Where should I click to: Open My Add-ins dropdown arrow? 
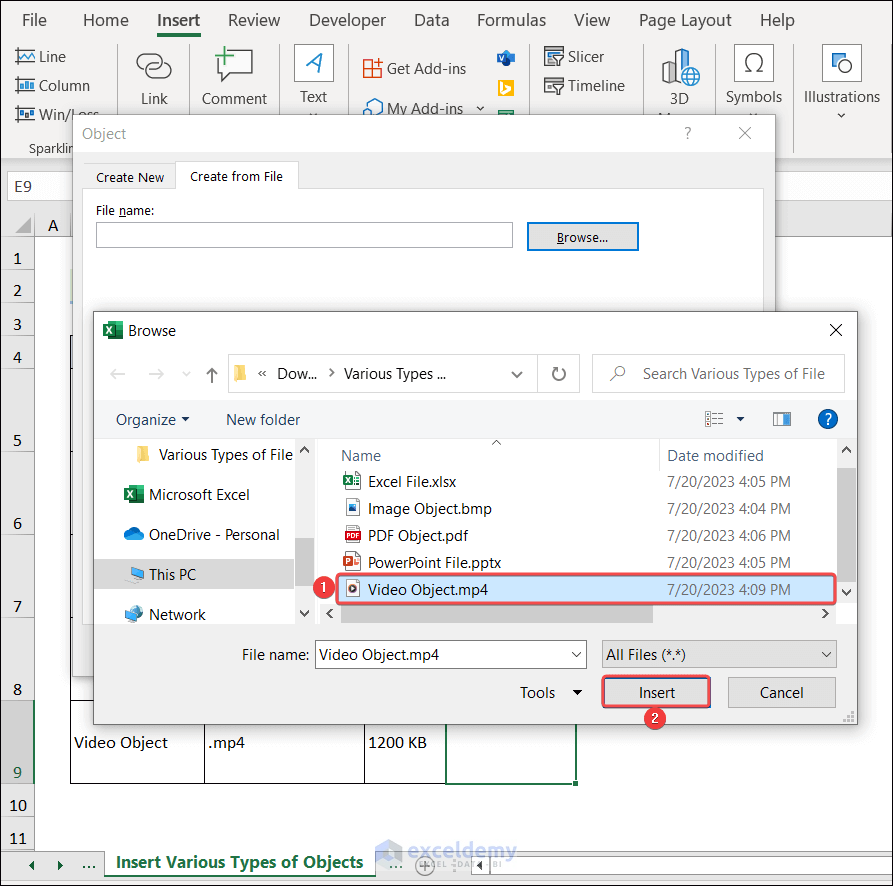[x=480, y=108]
